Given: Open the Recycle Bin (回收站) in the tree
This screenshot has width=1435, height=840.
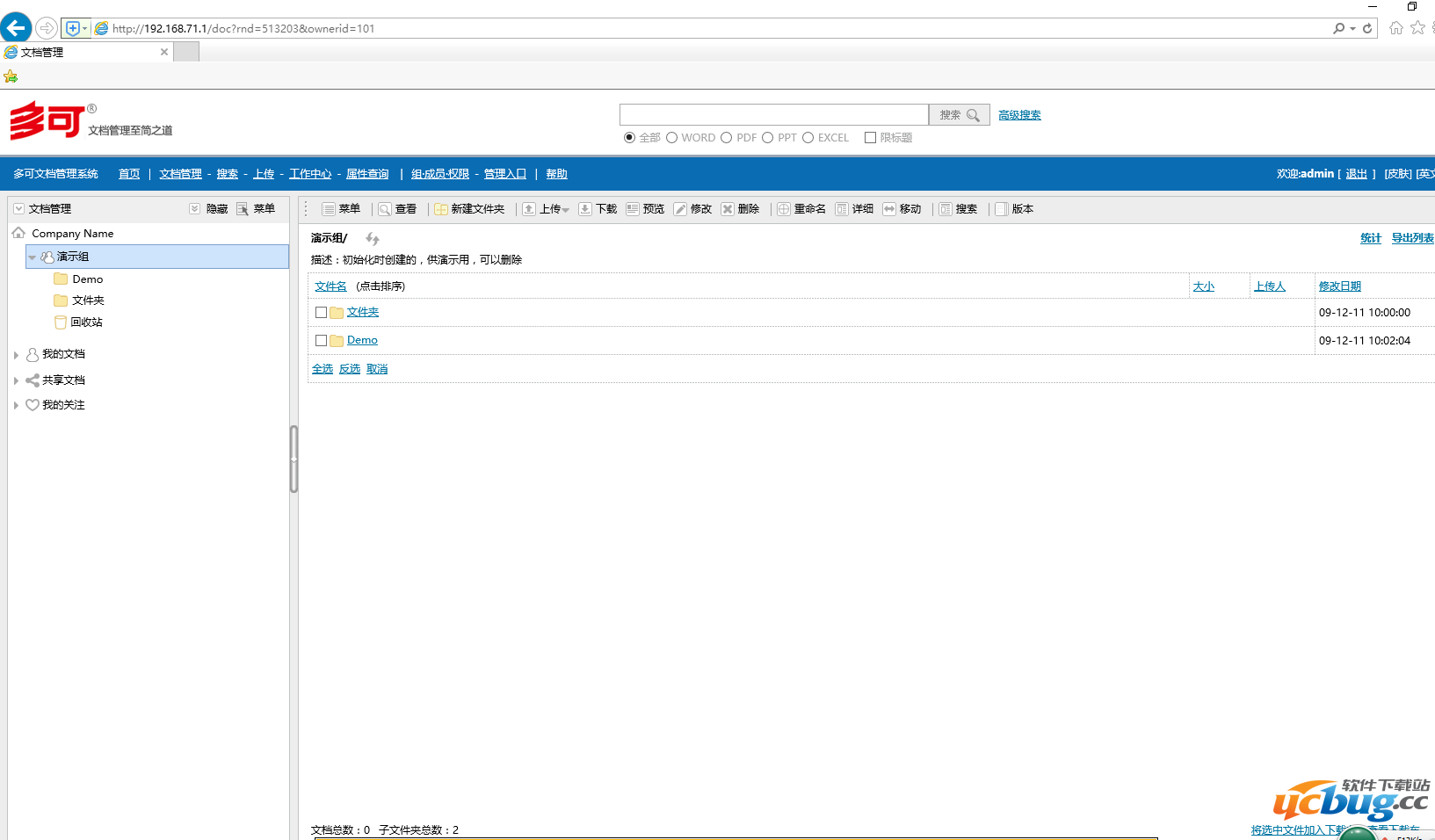Looking at the screenshot, I should click(x=86, y=322).
